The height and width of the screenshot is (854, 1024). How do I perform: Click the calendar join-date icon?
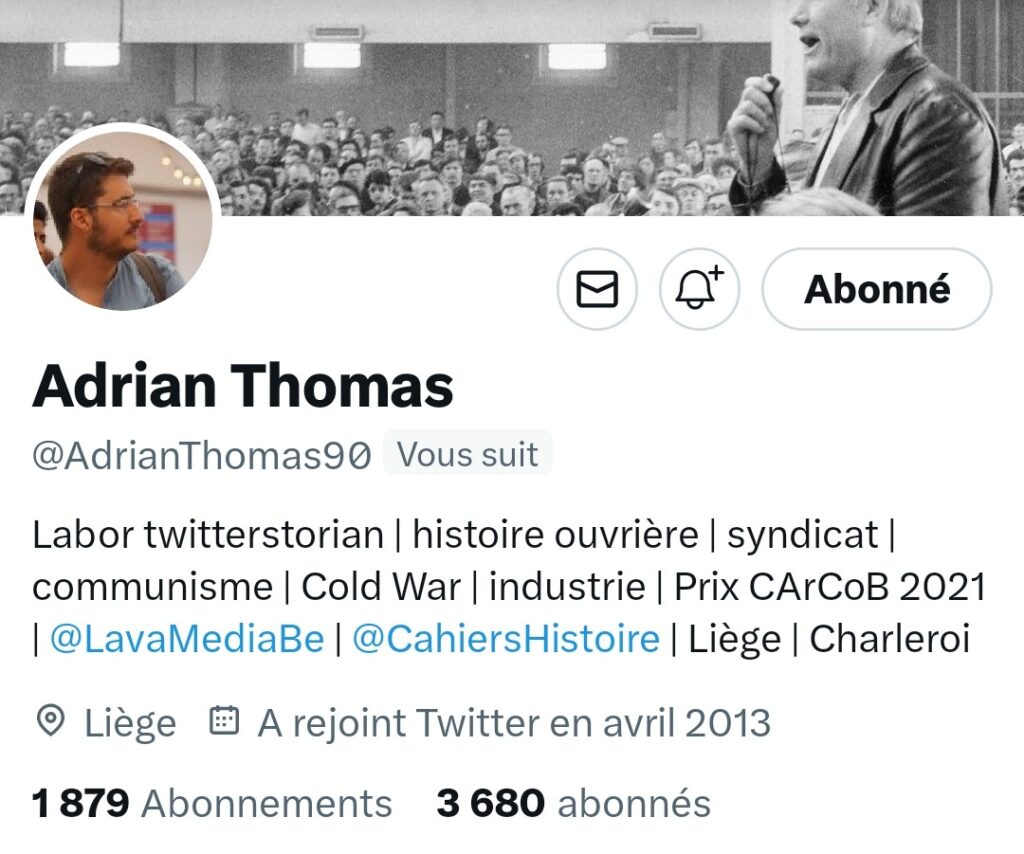223,720
